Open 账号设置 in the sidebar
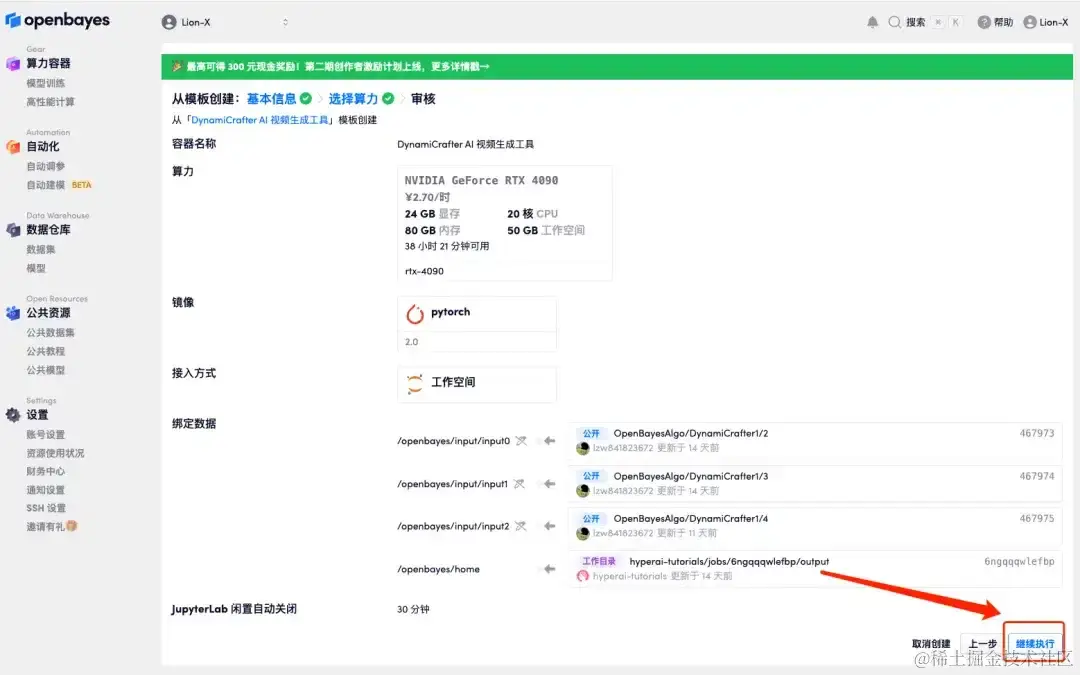This screenshot has width=1080, height=675. coord(45,435)
